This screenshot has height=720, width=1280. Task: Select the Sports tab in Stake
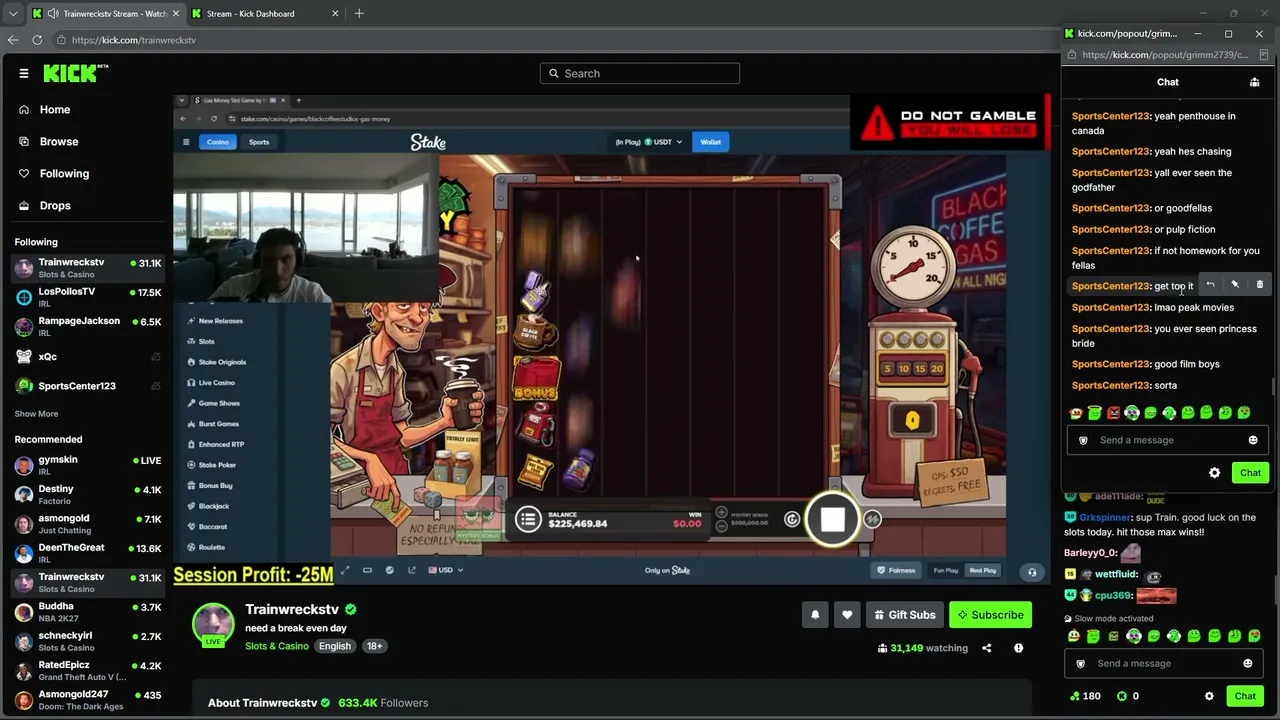(x=259, y=142)
